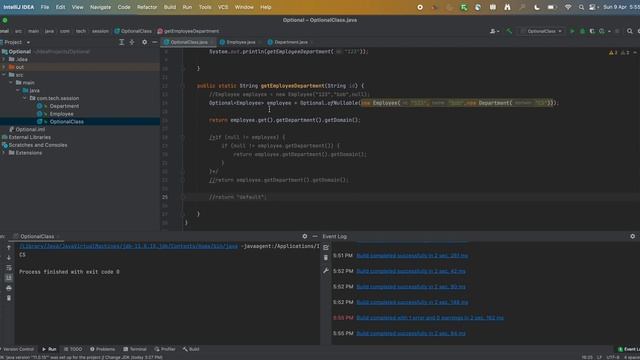This screenshot has width=640, height=360.
Task: Open Event Log settings wrench icon
Action: click(326, 271)
